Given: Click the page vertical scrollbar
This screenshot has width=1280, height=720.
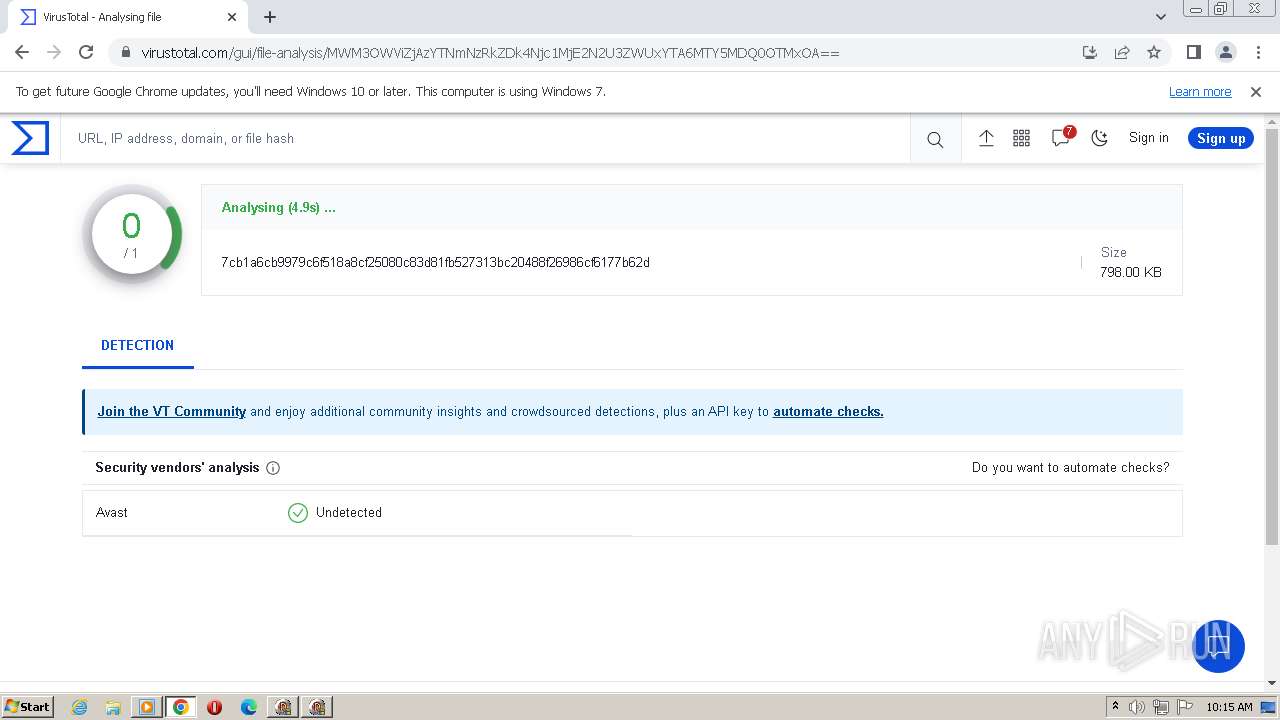Looking at the screenshot, I should (1272, 335).
